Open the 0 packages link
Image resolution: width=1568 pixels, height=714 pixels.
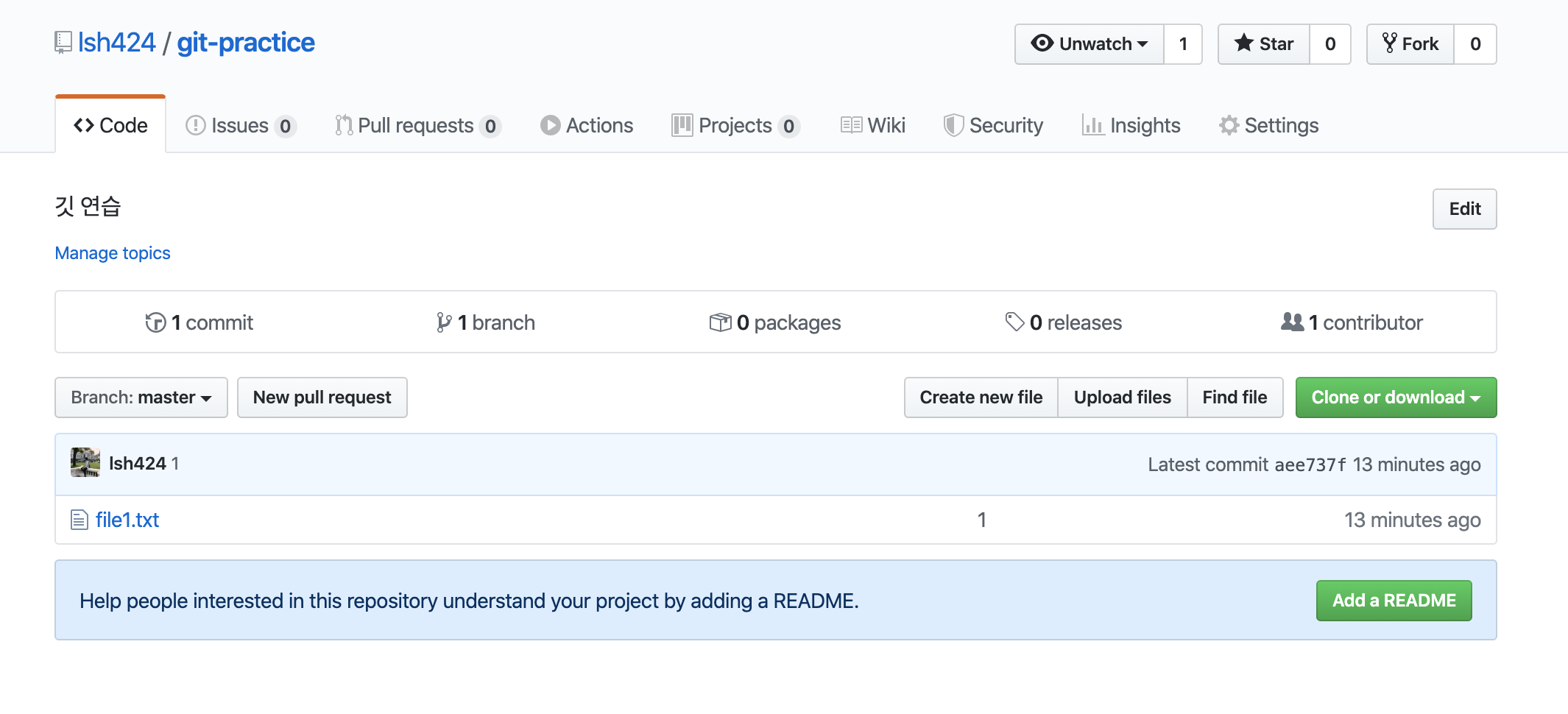pos(775,322)
